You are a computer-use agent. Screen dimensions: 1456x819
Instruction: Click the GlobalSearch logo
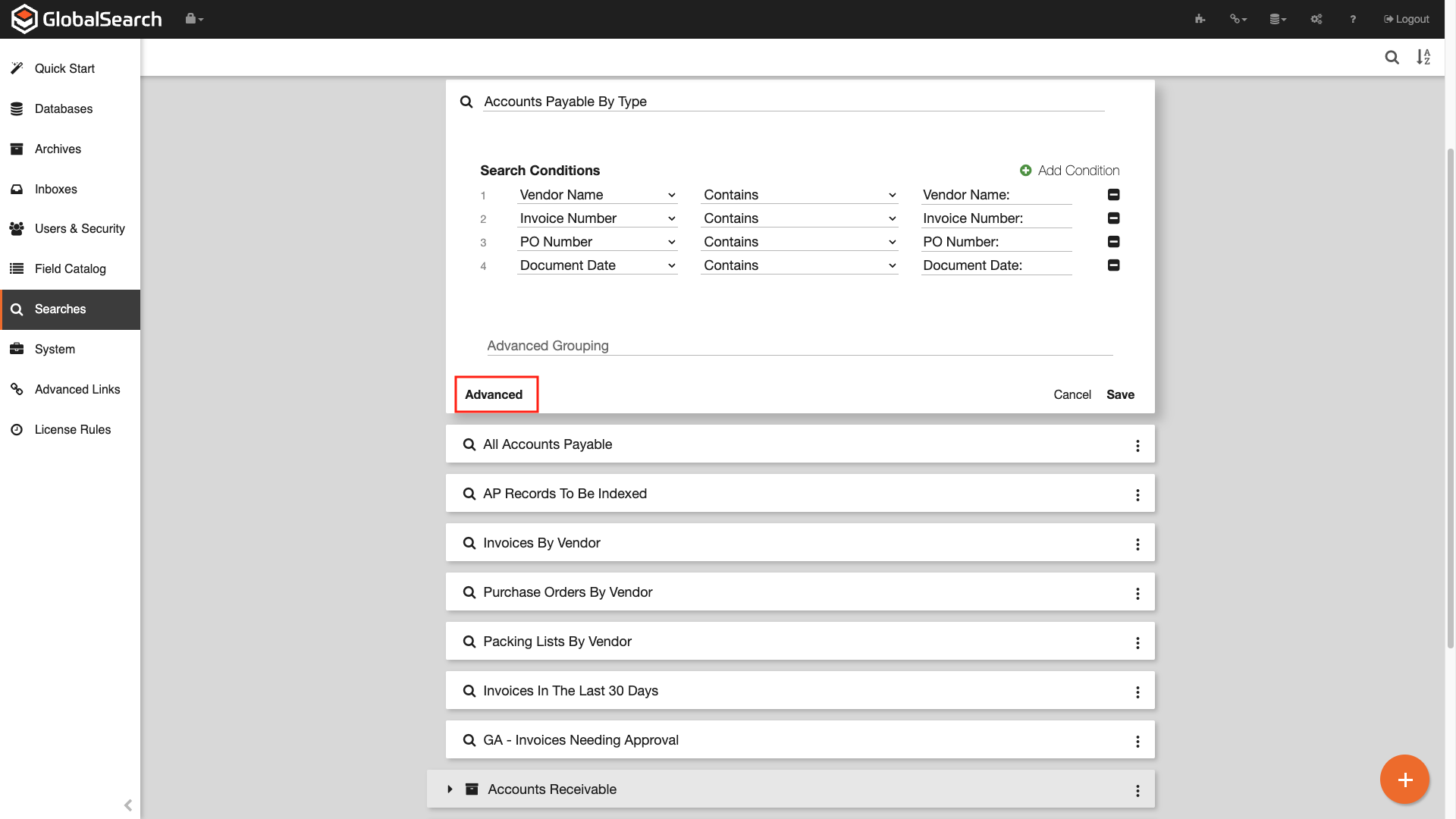(86, 18)
